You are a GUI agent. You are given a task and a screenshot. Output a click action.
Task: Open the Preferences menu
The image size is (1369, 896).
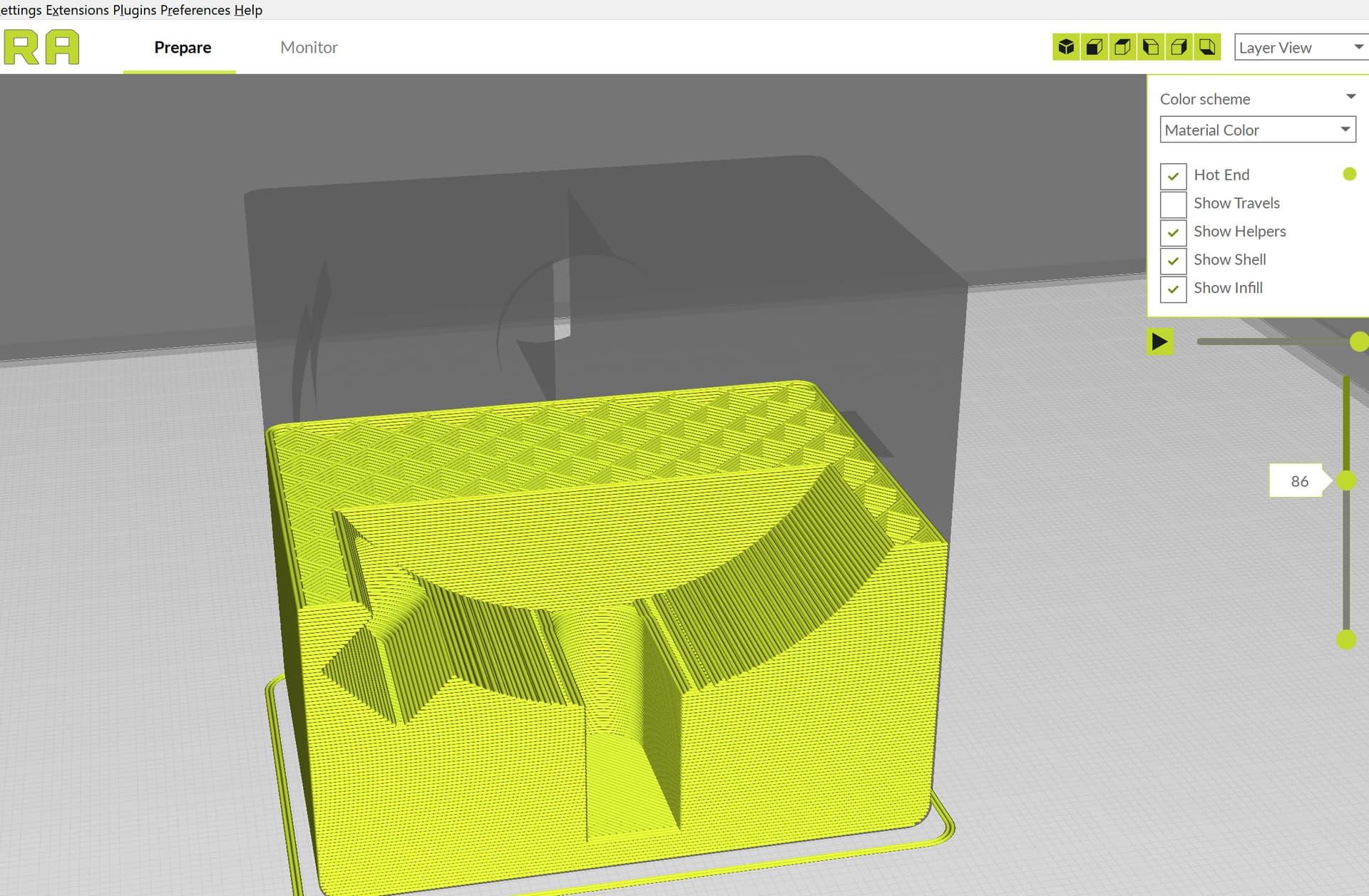click(195, 10)
